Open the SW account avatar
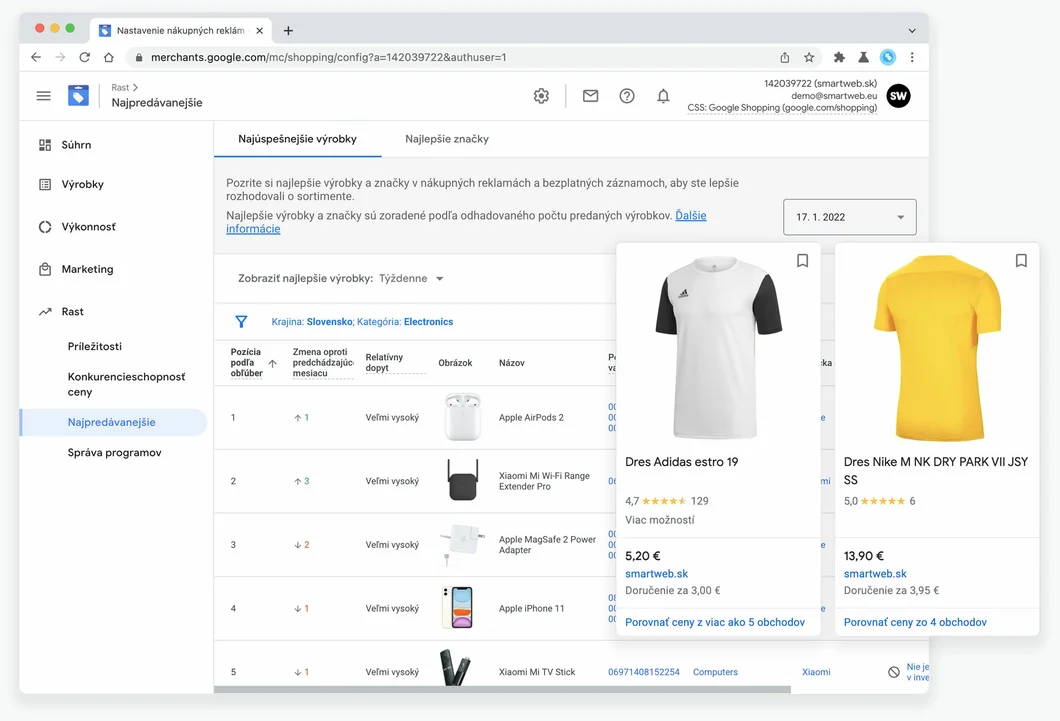Image resolution: width=1060 pixels, height=721 pixels. 898,96
